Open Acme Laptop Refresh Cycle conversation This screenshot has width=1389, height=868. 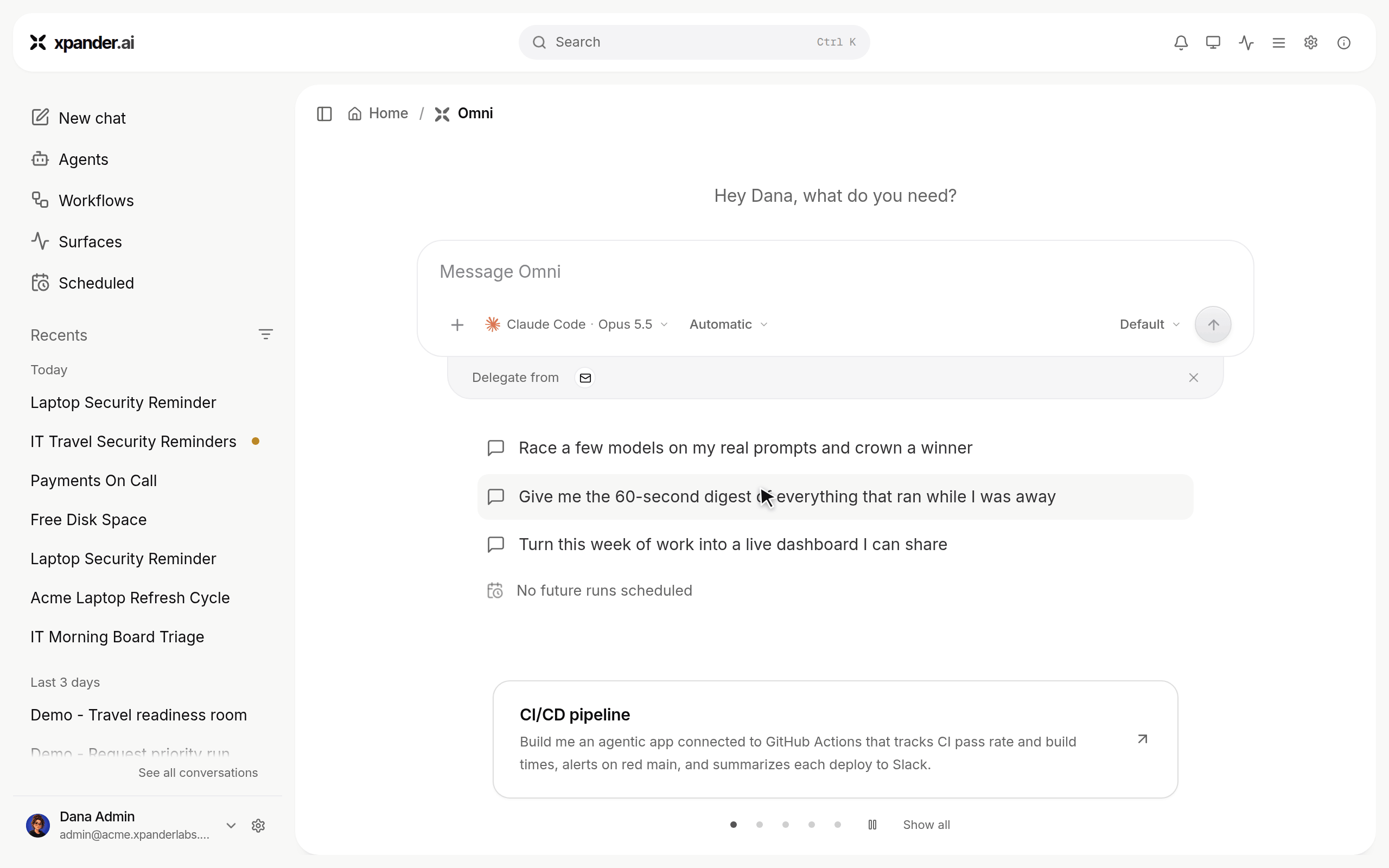click(x=130, y=598)
